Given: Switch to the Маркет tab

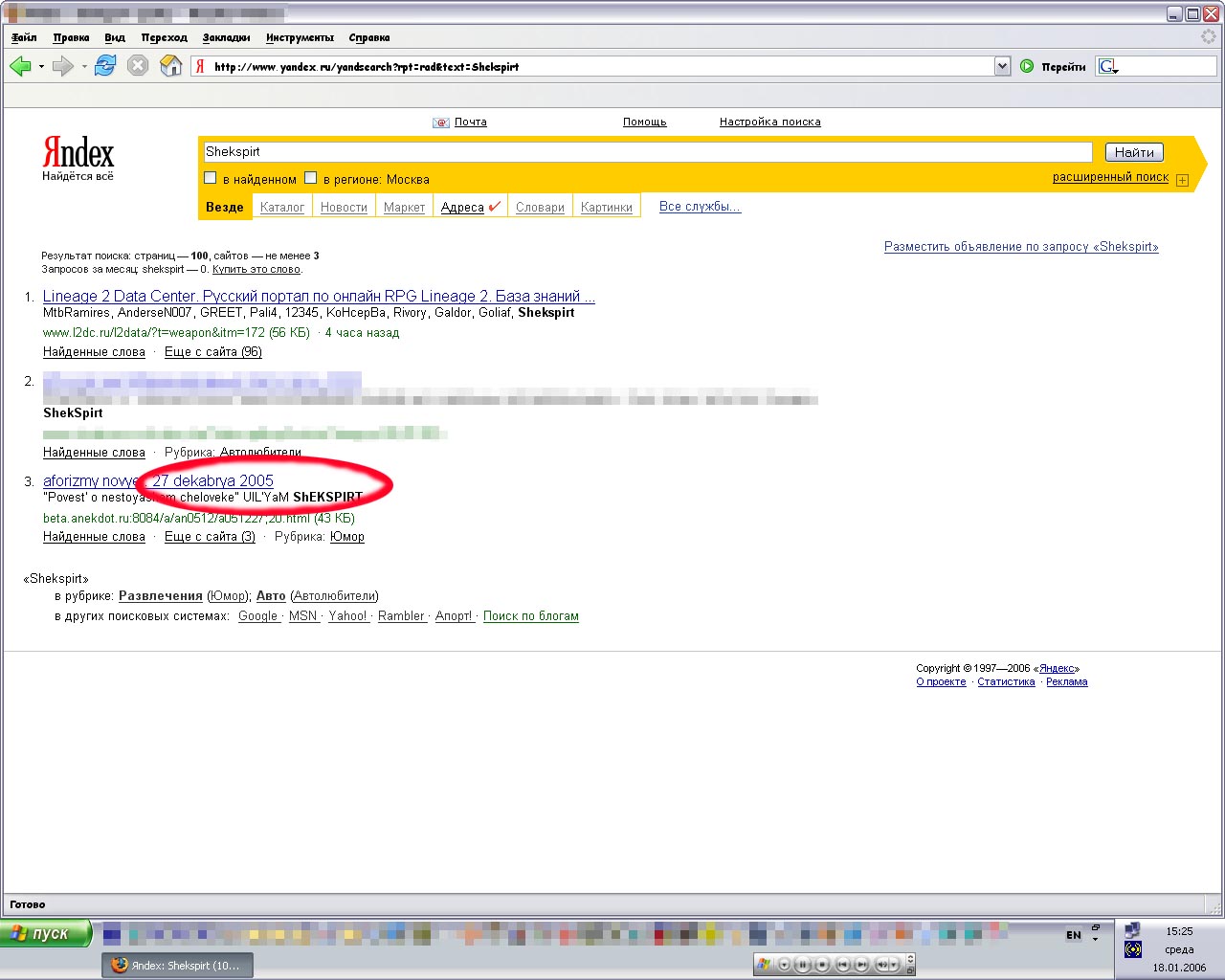Looking at the screenshot, I should 404,207.
